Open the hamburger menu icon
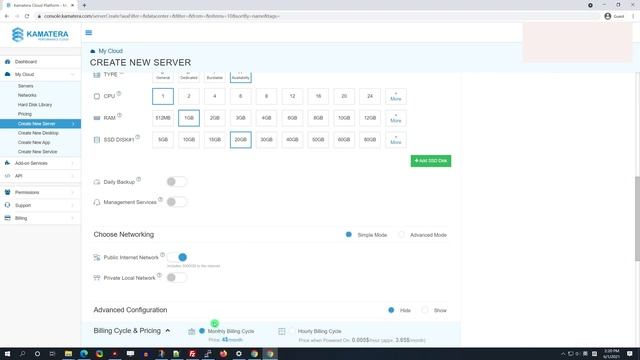 89,33
